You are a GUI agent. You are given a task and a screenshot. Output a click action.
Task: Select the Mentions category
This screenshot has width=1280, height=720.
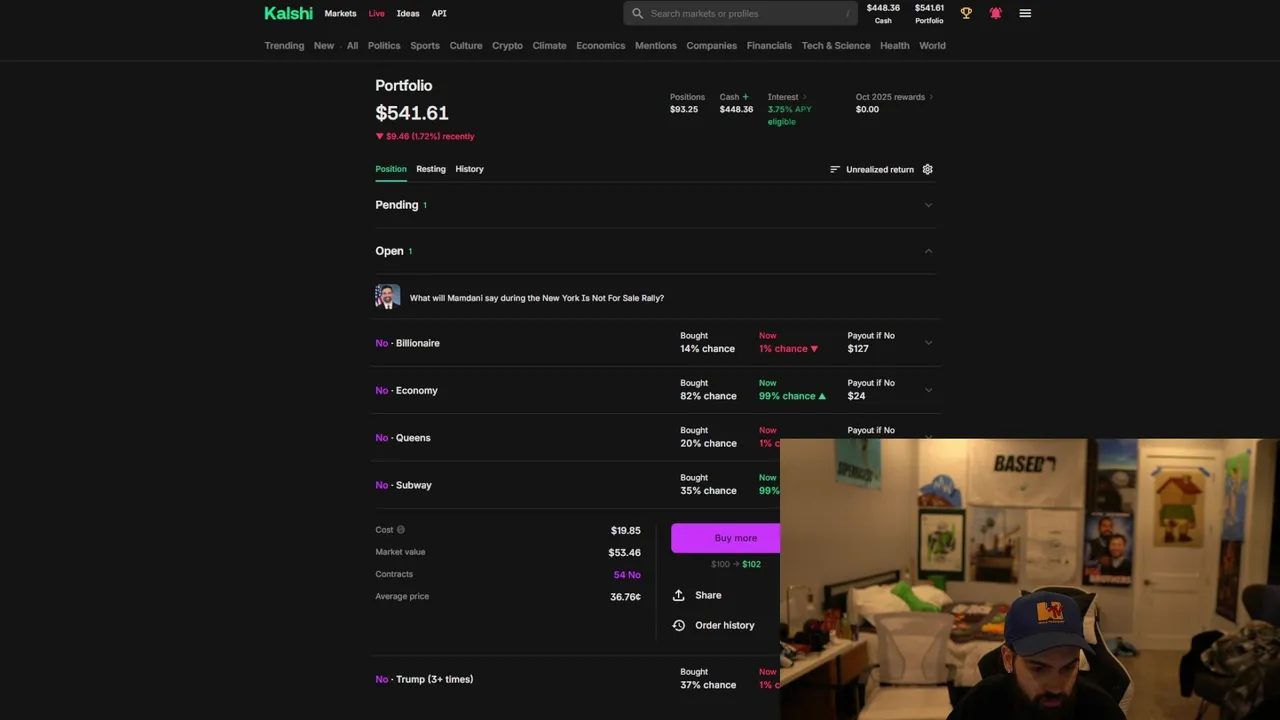pos(656,45)
